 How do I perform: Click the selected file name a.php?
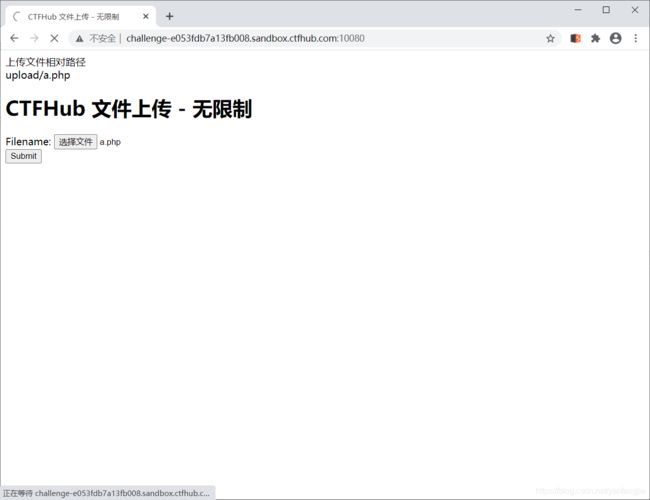pos(110,142)
